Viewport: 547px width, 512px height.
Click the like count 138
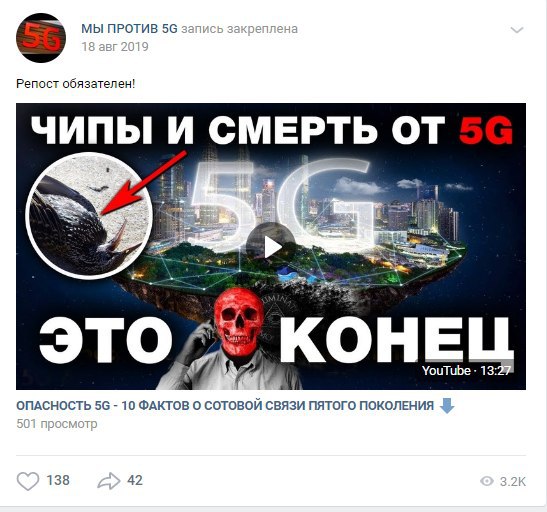click(58, 480)
